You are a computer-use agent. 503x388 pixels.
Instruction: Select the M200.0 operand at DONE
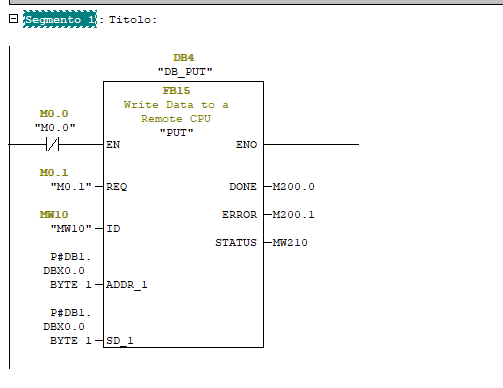(x=293, y=187)
